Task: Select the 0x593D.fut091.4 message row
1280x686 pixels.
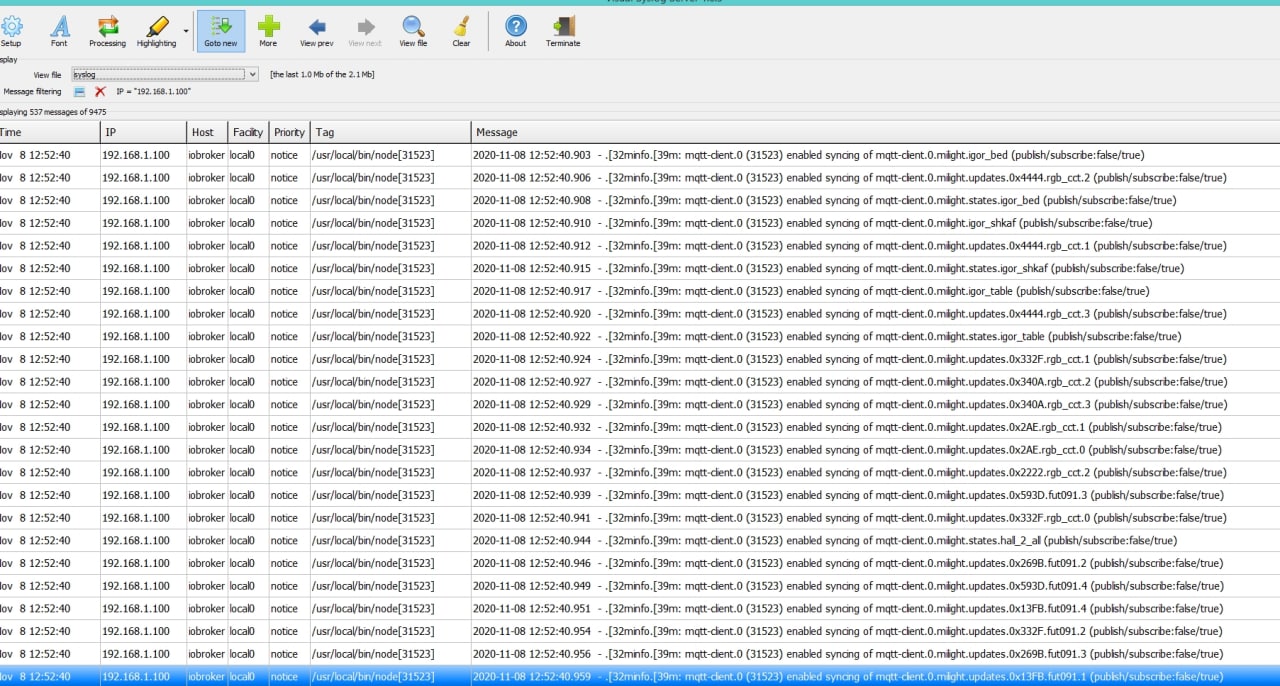Action: (x=640, y=586)
